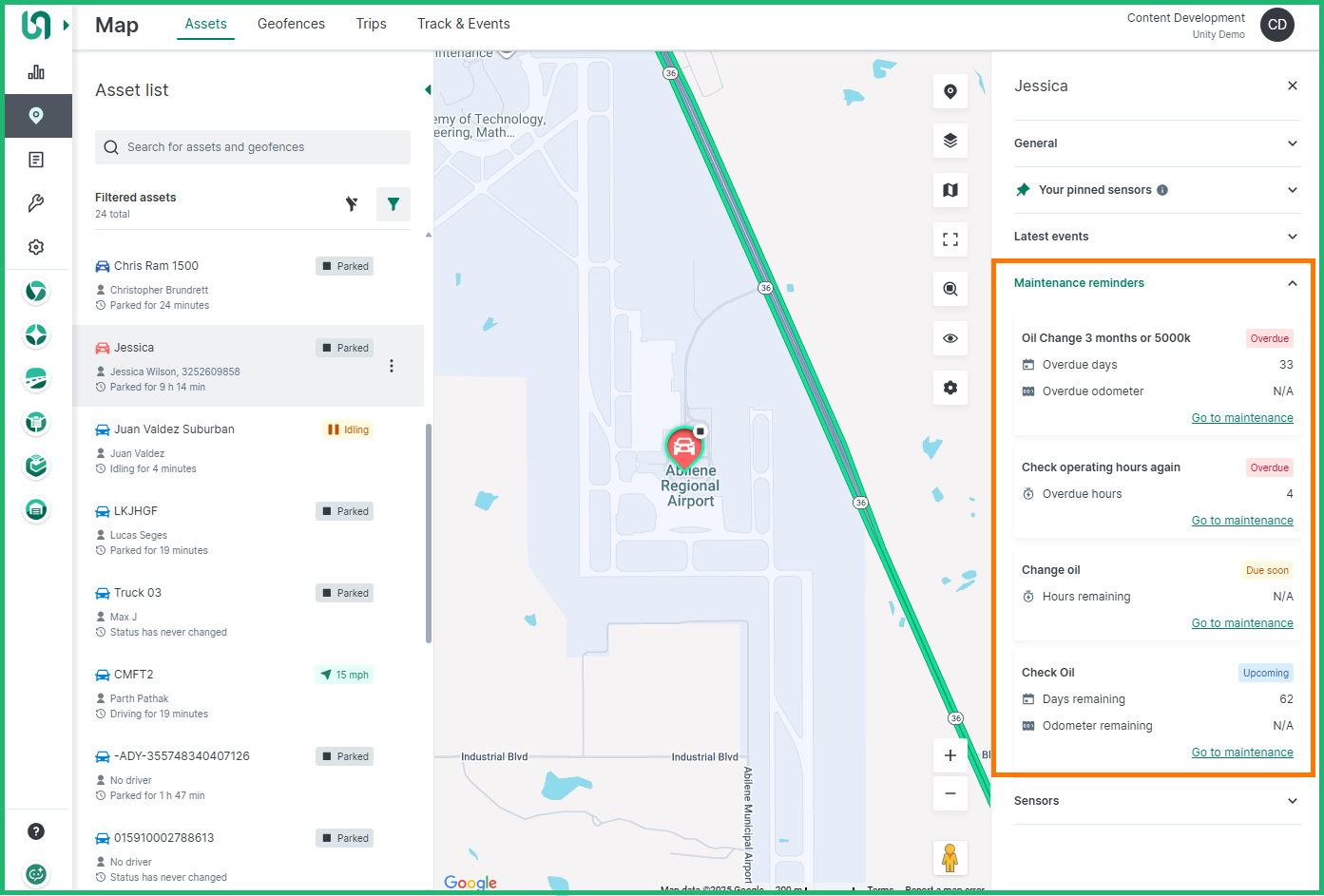Click the map settings gear icon
Viewport: 1324px width, 896px height.
coord(950,388)
